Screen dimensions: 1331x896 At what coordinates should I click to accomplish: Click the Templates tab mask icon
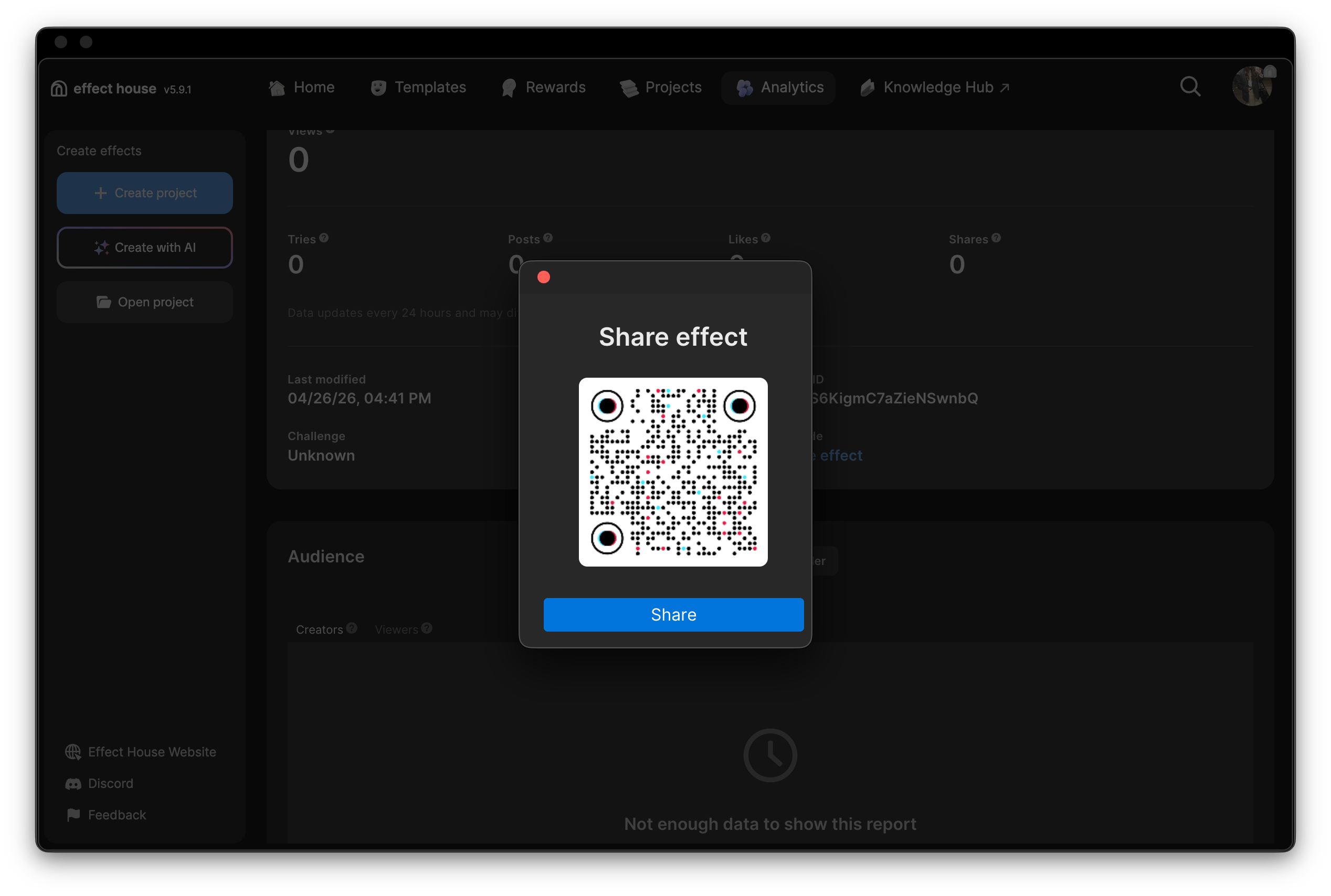(x=378, y=88)
